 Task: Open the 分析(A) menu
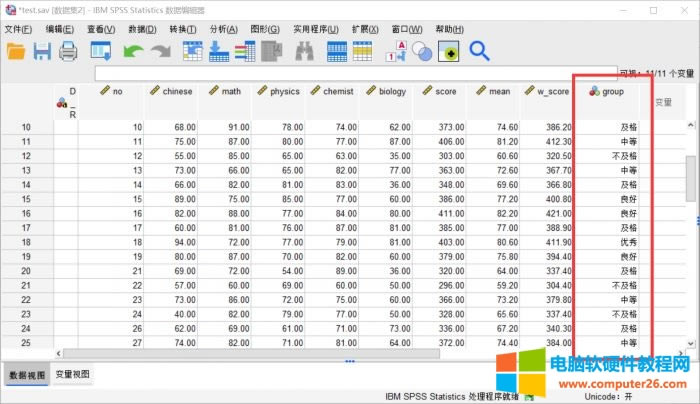coord(223,29)
